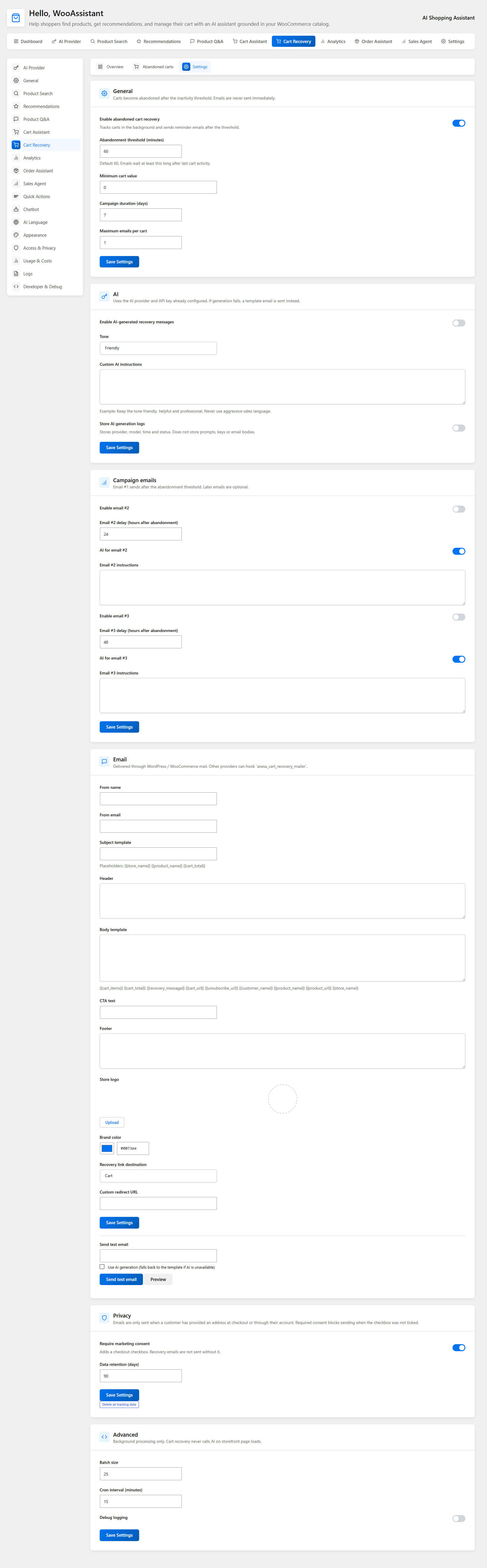Click the message icon beside the Email section heading
487x1568 pixels.
click(x=104, y=762)
